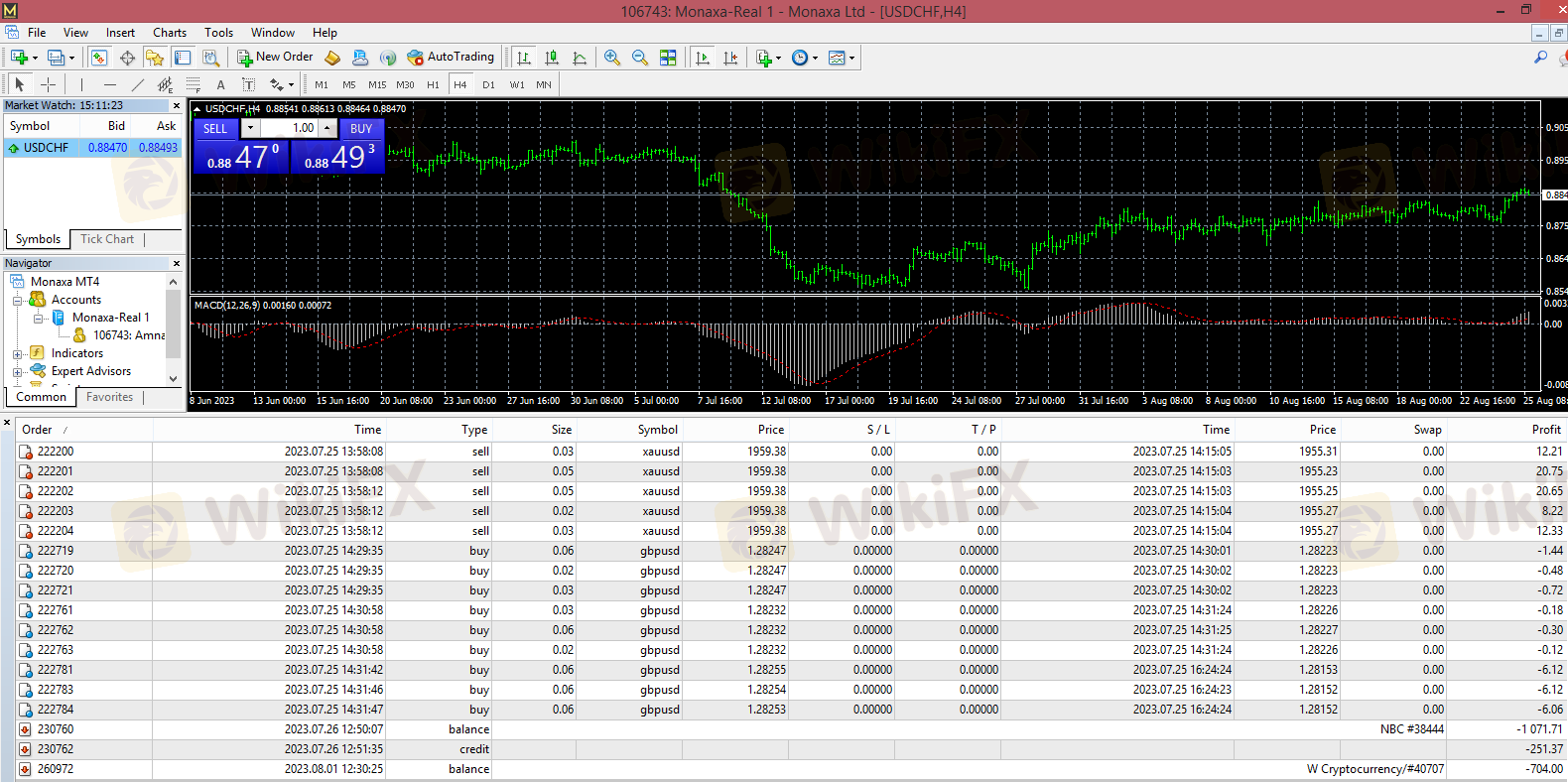
Task: Expand the Expert Advisors tree node
Action: [17, 371]
